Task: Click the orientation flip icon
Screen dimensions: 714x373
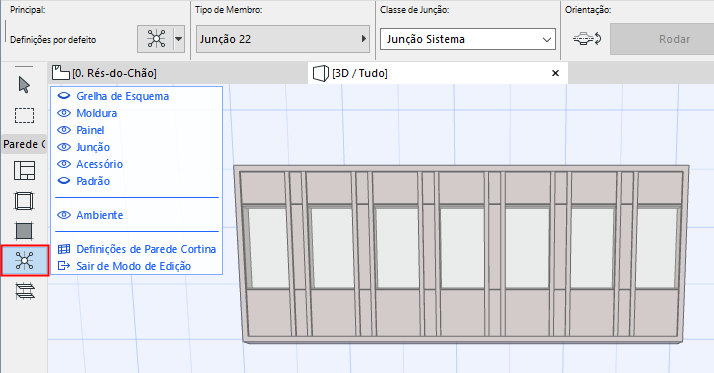Action: click(x=586, y=39)
